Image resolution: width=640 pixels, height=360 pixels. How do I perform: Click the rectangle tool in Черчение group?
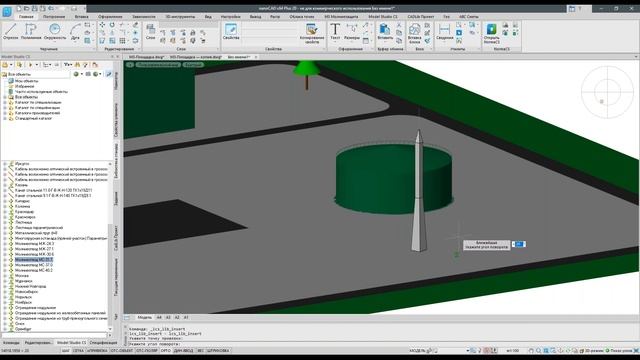click(x=87, y=25)
